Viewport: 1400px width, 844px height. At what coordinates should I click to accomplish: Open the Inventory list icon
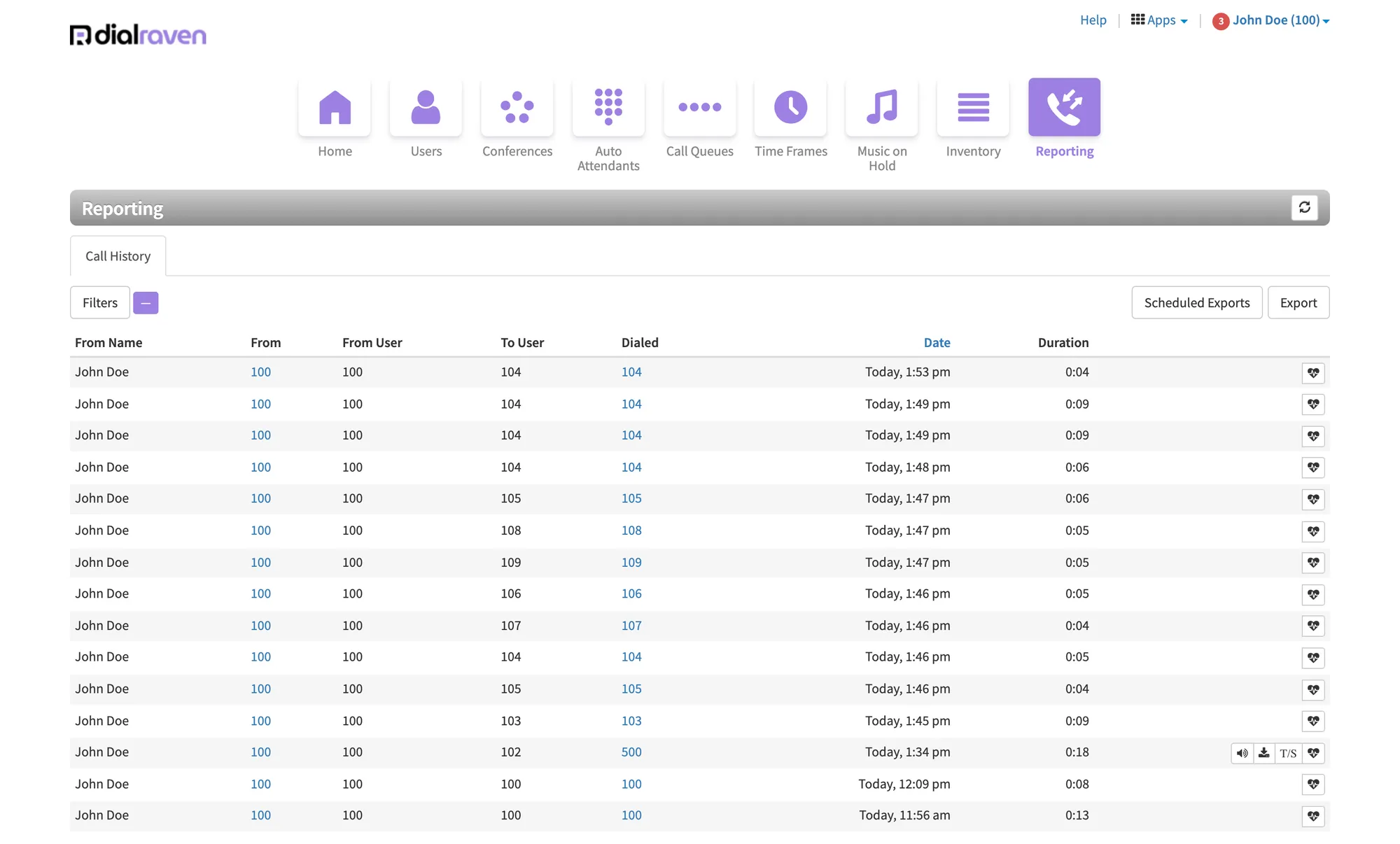click(x=973, y=107)
